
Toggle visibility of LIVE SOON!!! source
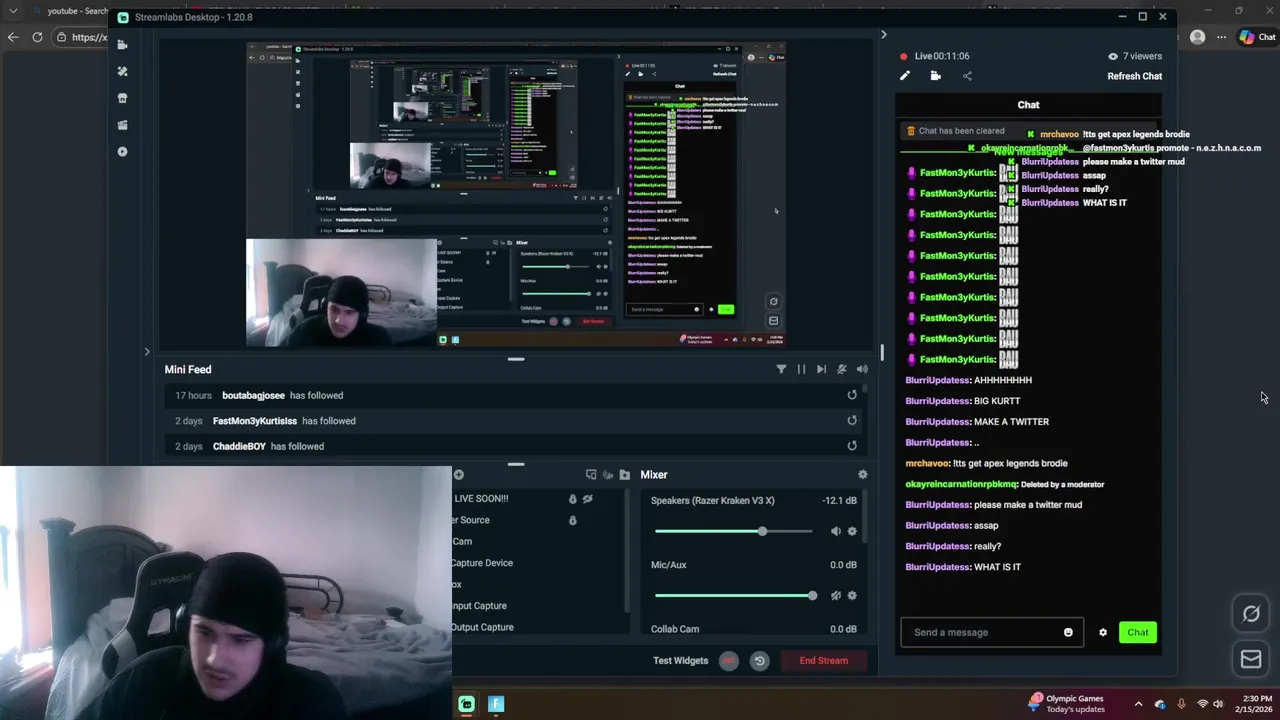[588, 499]
